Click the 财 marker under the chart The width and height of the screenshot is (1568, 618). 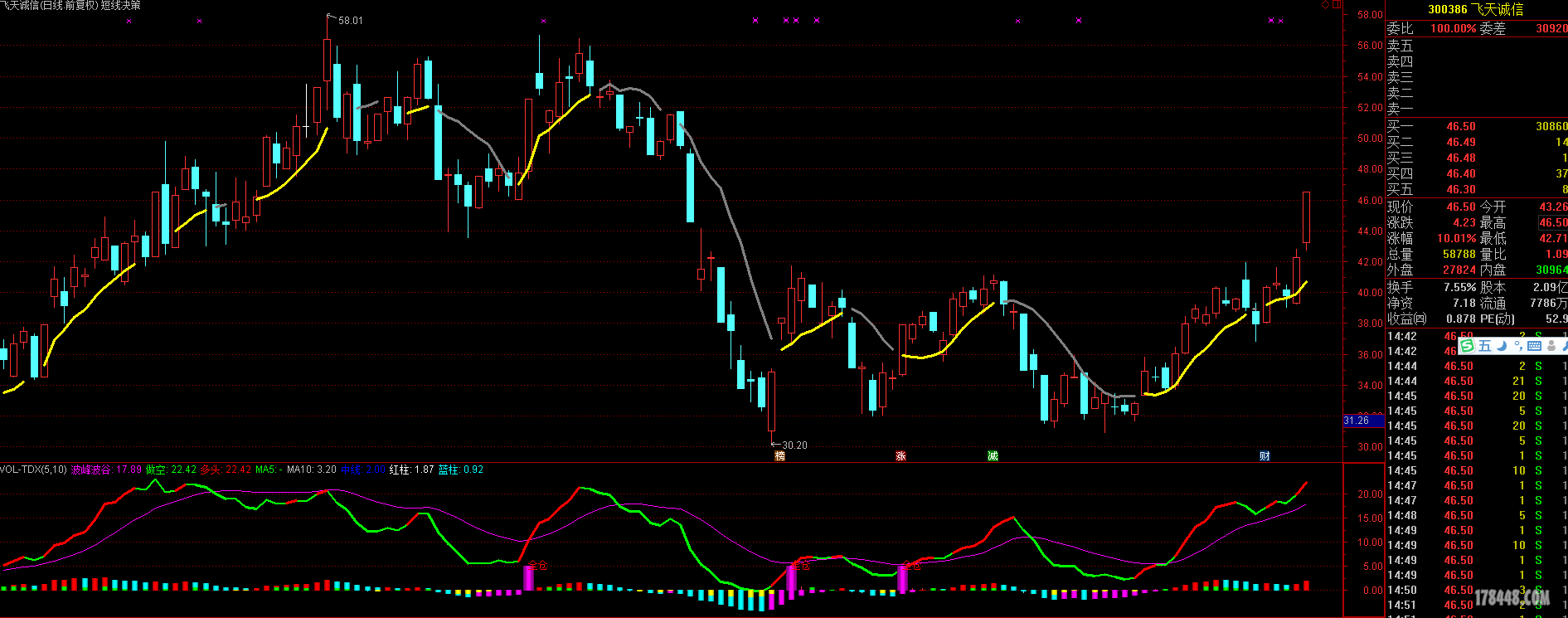tap(1265, 456)
